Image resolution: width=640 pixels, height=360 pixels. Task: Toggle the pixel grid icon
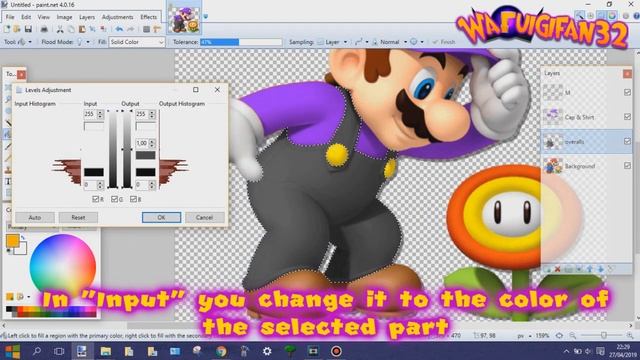(x=147, y=29)
